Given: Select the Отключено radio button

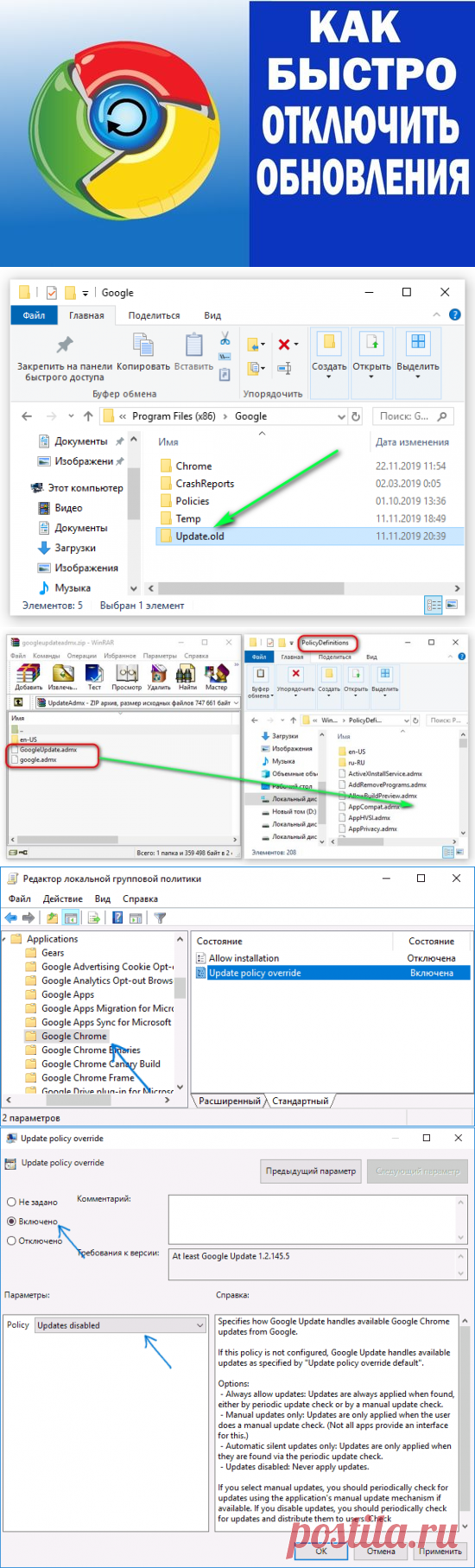Looking at the screenshot, I should (x=11, y=1241).
